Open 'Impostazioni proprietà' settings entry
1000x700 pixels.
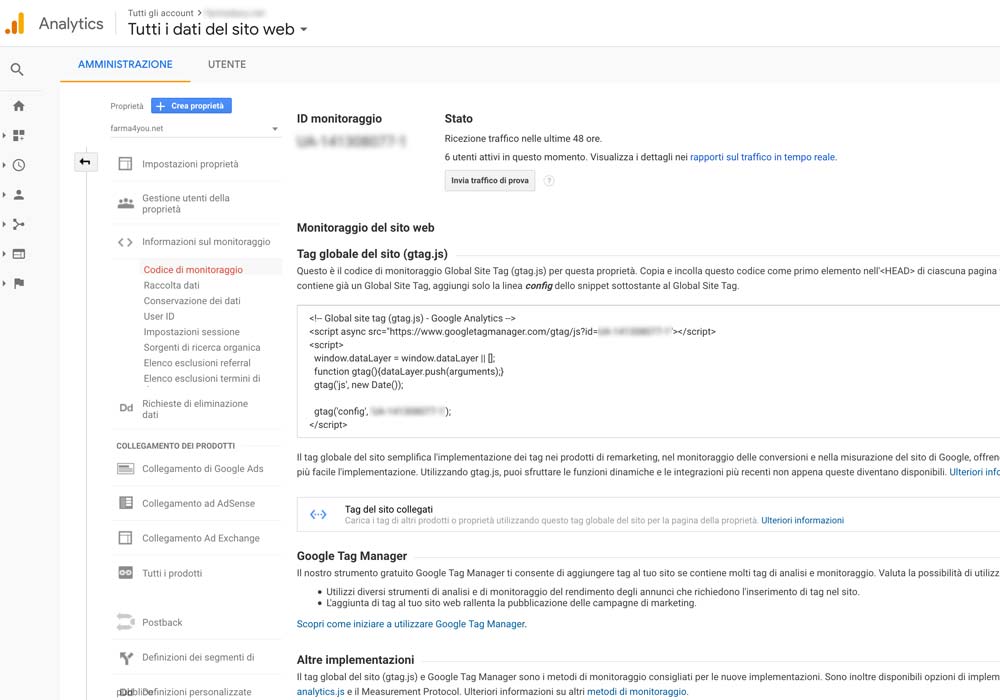click(x=190, y=164)
